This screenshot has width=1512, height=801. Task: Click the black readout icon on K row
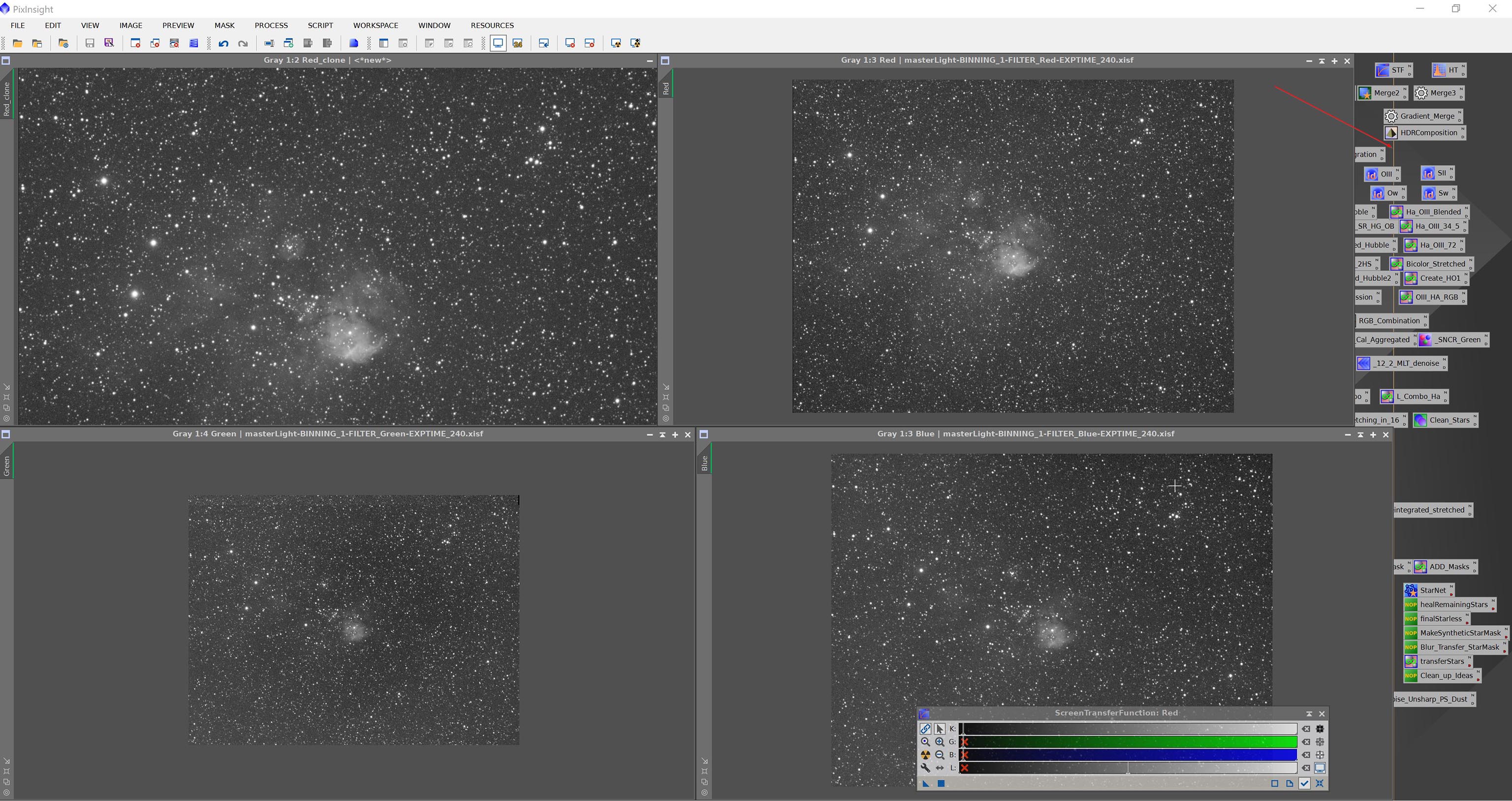pos(1320,729)
